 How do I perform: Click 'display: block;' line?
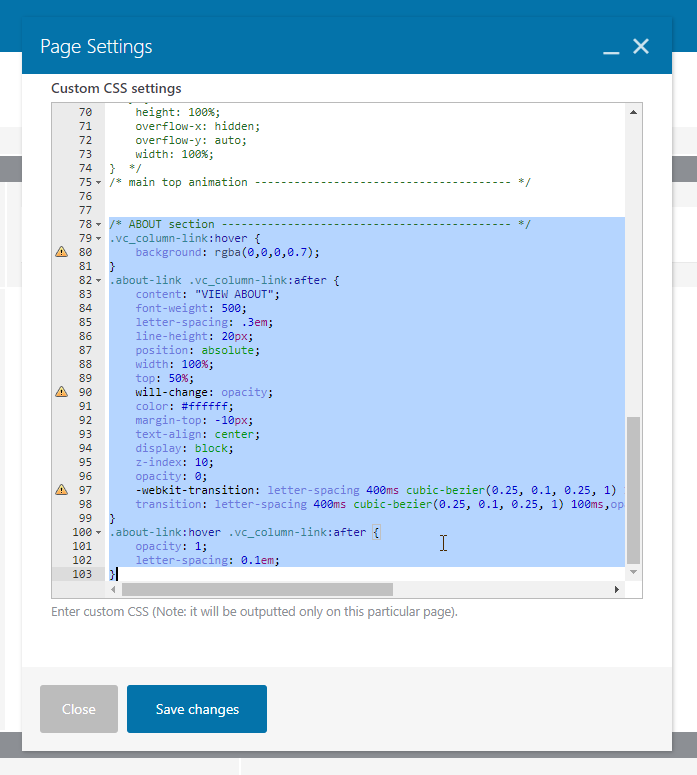click(184, 448)
